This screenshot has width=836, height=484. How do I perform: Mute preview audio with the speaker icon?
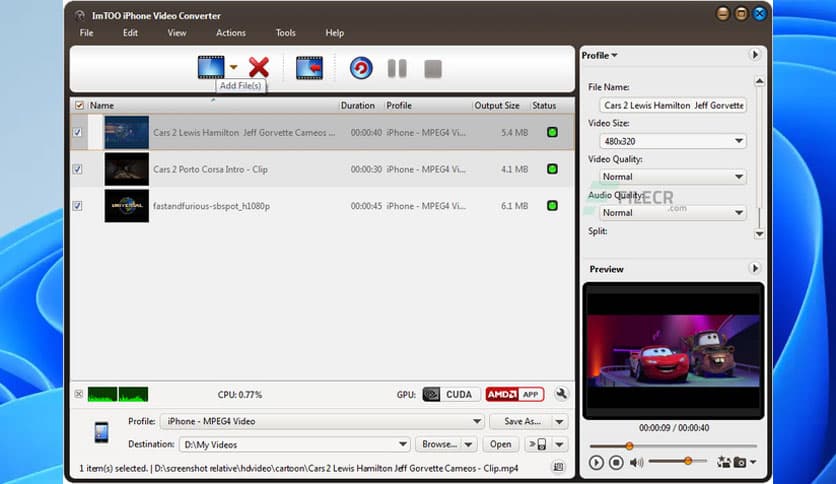pos(637,462)
